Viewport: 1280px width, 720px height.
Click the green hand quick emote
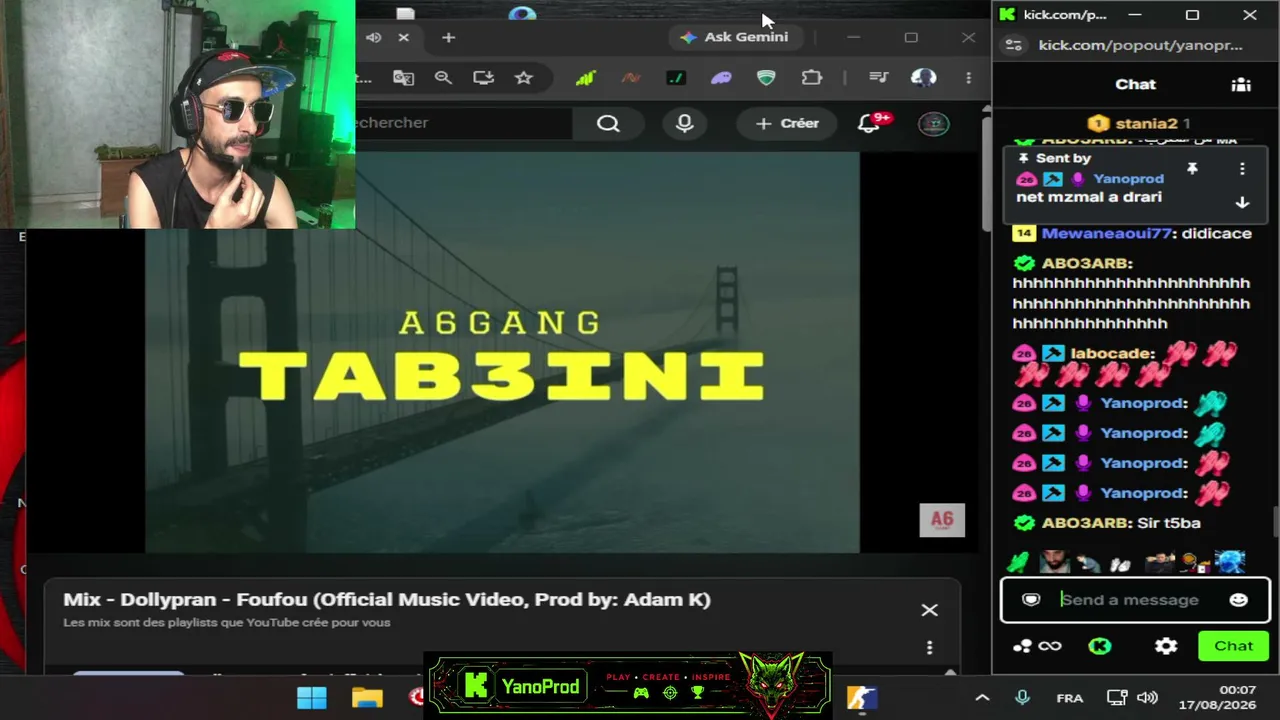tap(1018, 563)
